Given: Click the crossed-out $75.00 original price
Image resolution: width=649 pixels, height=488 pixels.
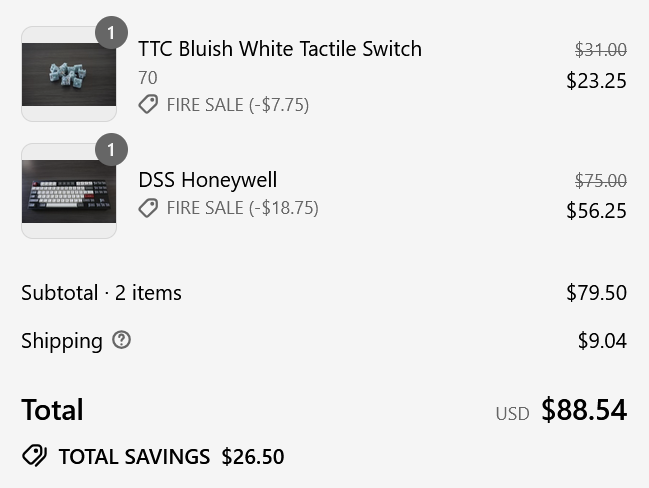Looking at the screenshot, I should (600, 181).
